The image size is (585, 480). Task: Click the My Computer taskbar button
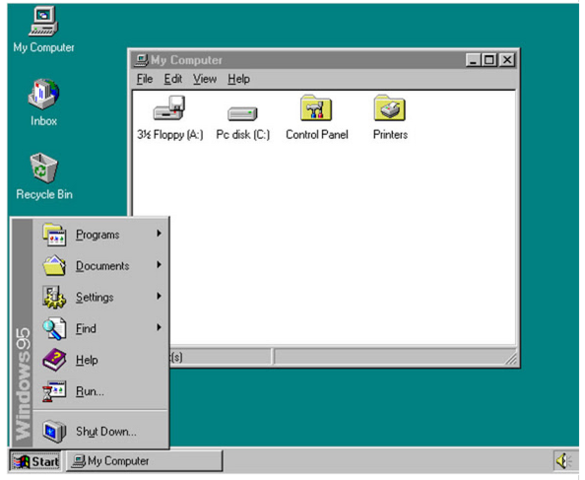click(145, 461)
